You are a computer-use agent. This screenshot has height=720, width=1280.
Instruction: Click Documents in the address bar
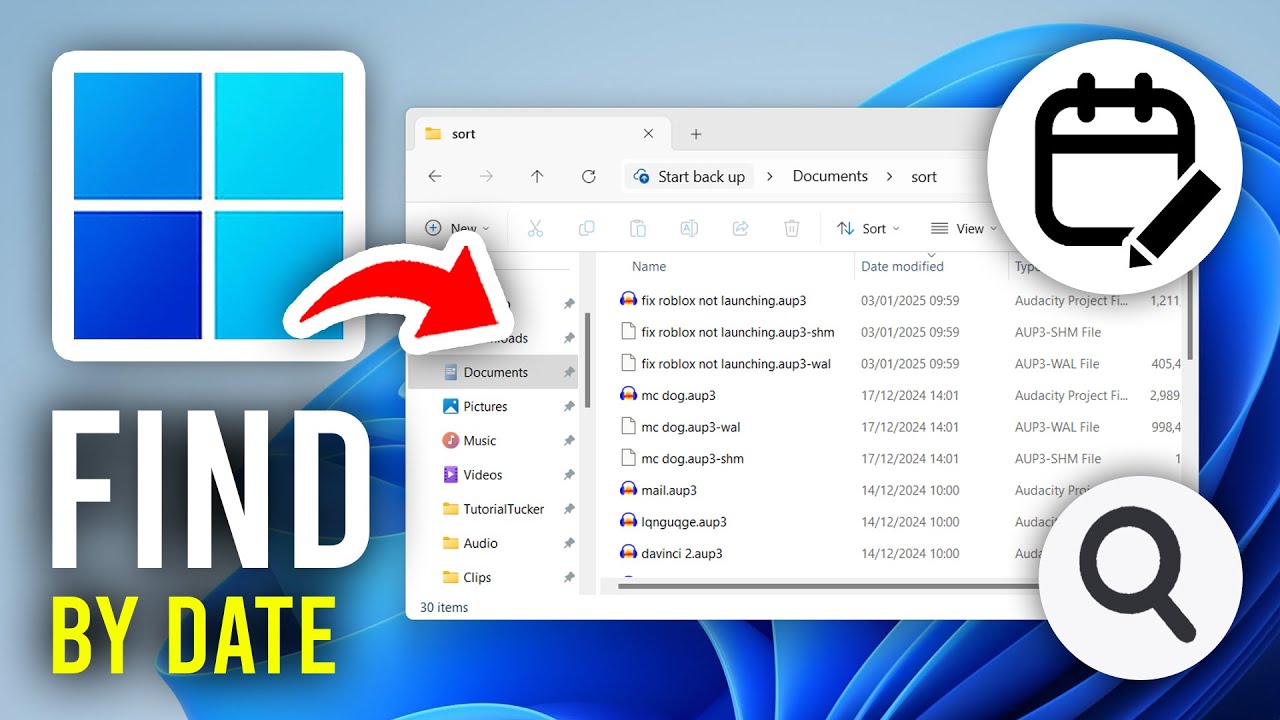pos(830,176)
